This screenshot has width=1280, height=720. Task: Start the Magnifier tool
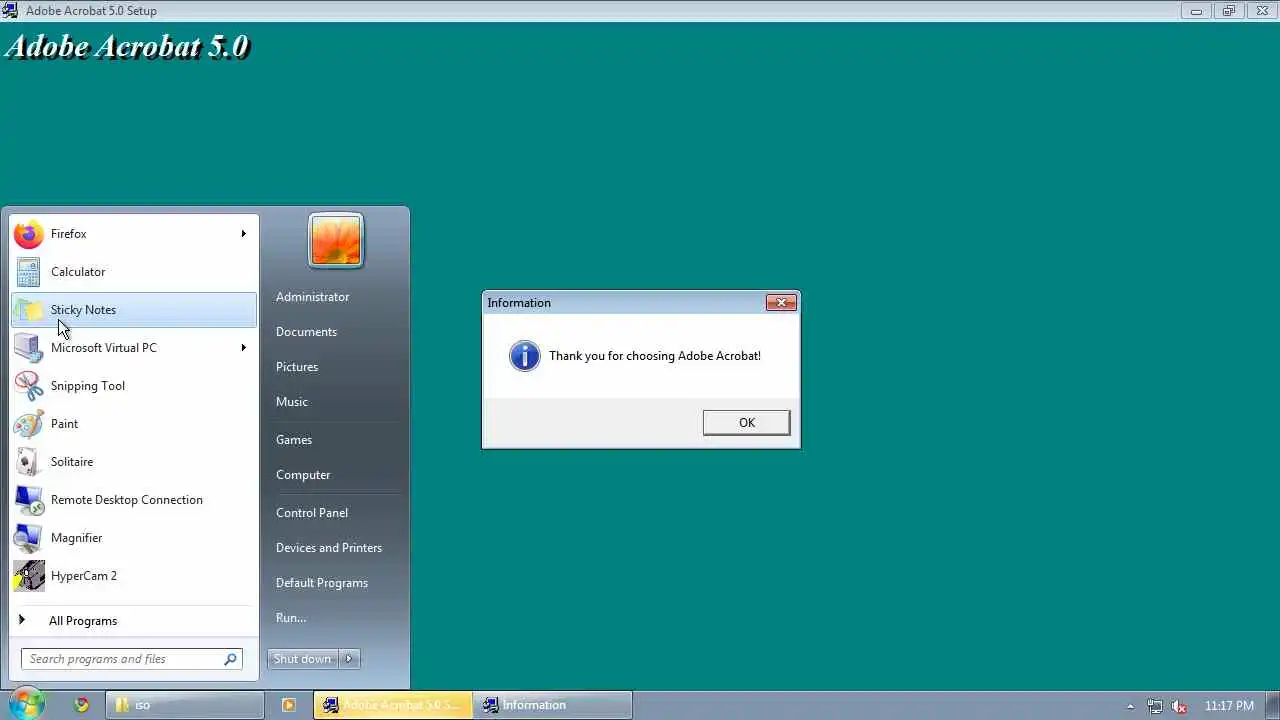coord(134,538)
